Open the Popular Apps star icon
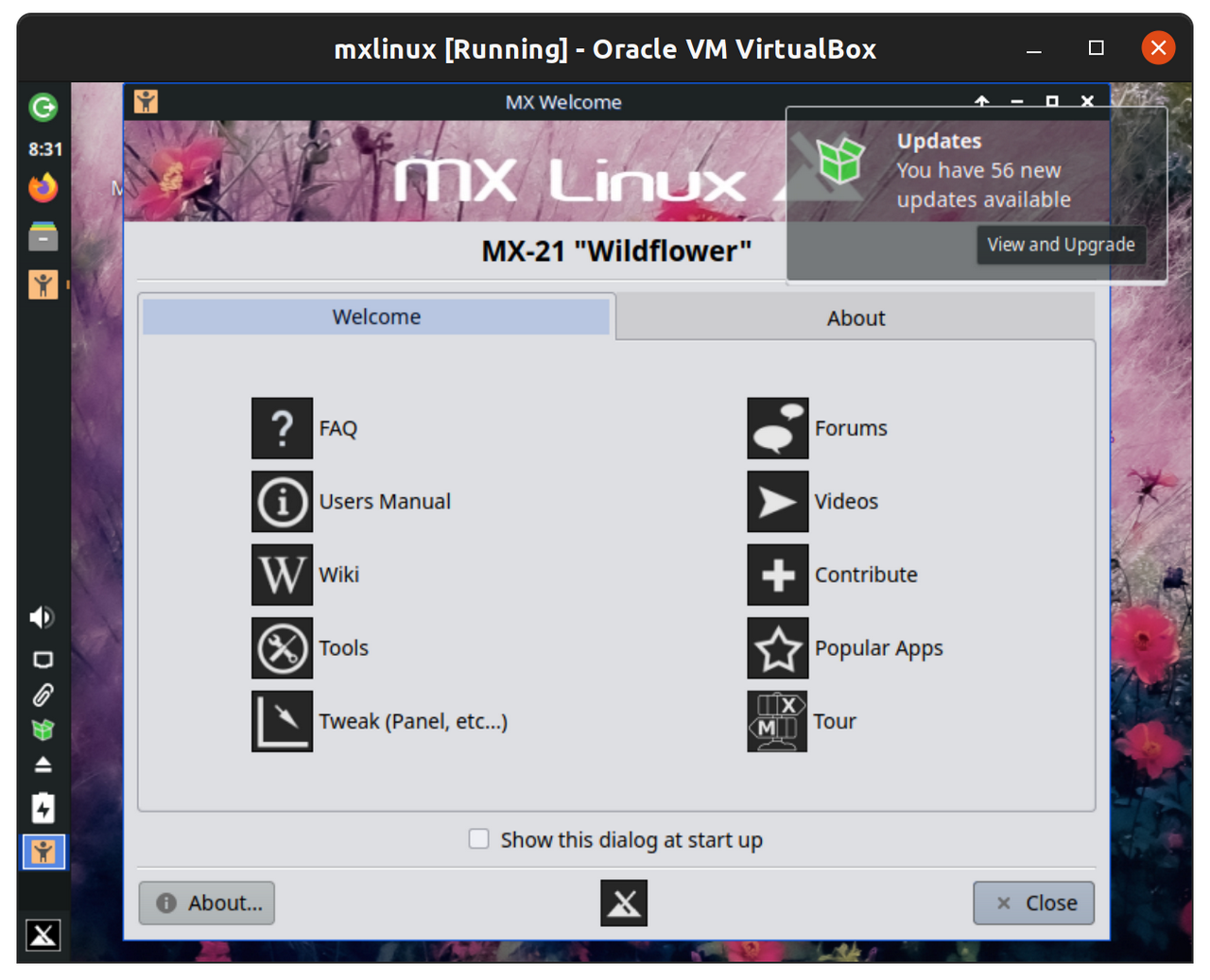 point(777,648)
